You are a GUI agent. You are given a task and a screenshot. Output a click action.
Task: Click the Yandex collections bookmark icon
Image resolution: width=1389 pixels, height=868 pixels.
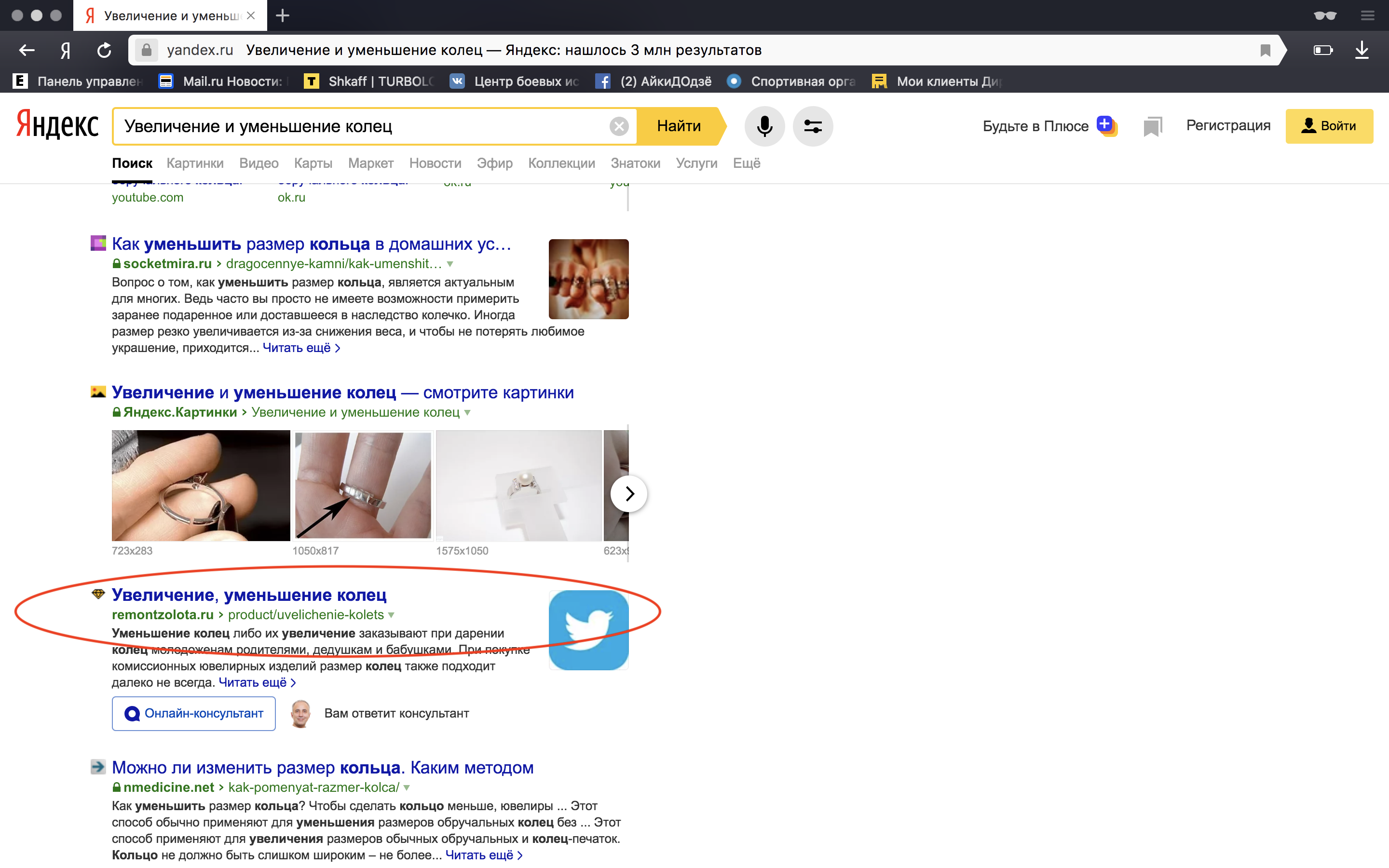(x=1152, y=126)
